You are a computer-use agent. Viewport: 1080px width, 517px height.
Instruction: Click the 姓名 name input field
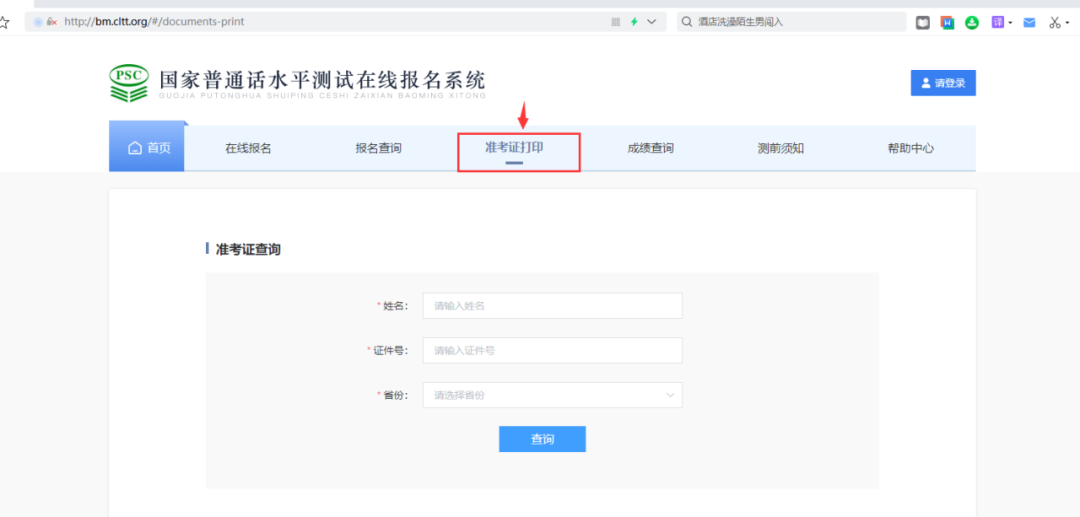pyautogui.click(x=552, y=306)
